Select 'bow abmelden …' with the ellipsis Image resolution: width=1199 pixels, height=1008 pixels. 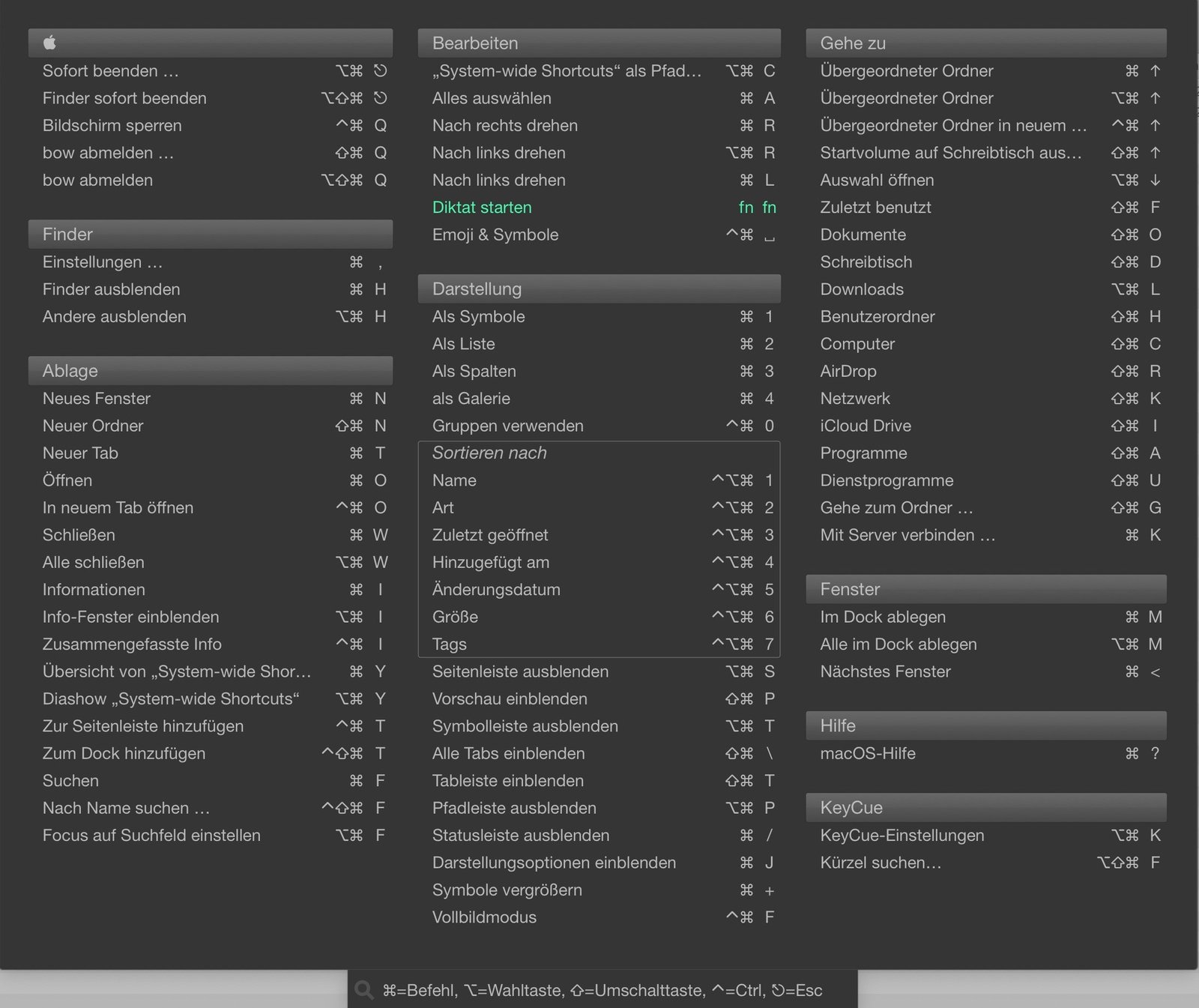click(x=211, y=153)
